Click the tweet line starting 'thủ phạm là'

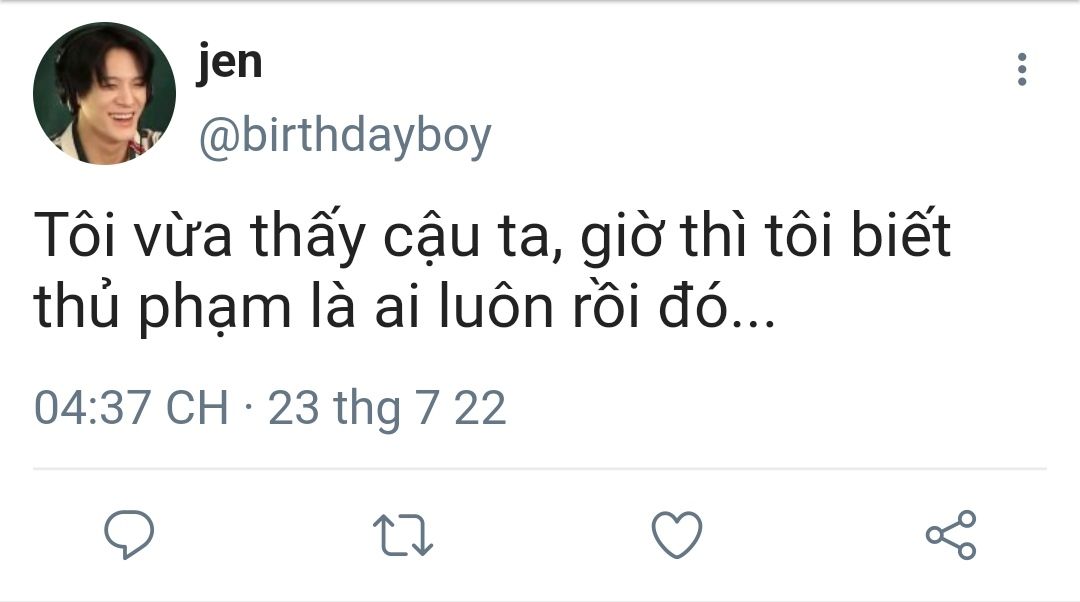[404, 307]
